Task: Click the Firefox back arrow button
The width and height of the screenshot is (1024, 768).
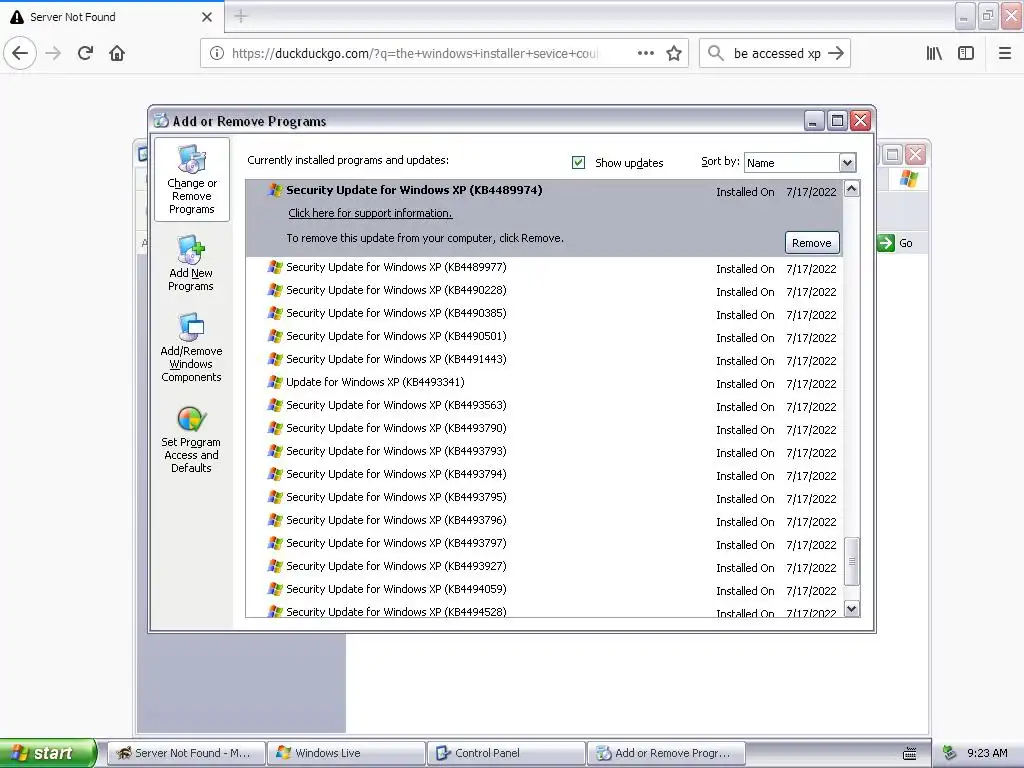Action: 20,54
